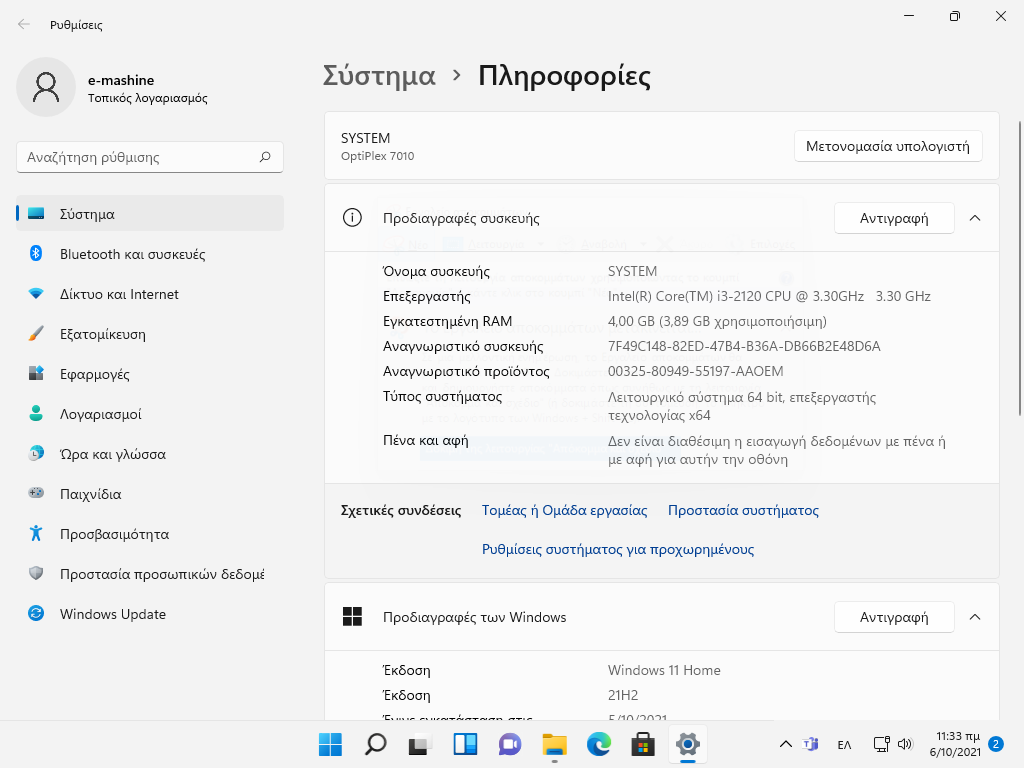Click the Bluetooth icon in sidebar

pos(36,253)
